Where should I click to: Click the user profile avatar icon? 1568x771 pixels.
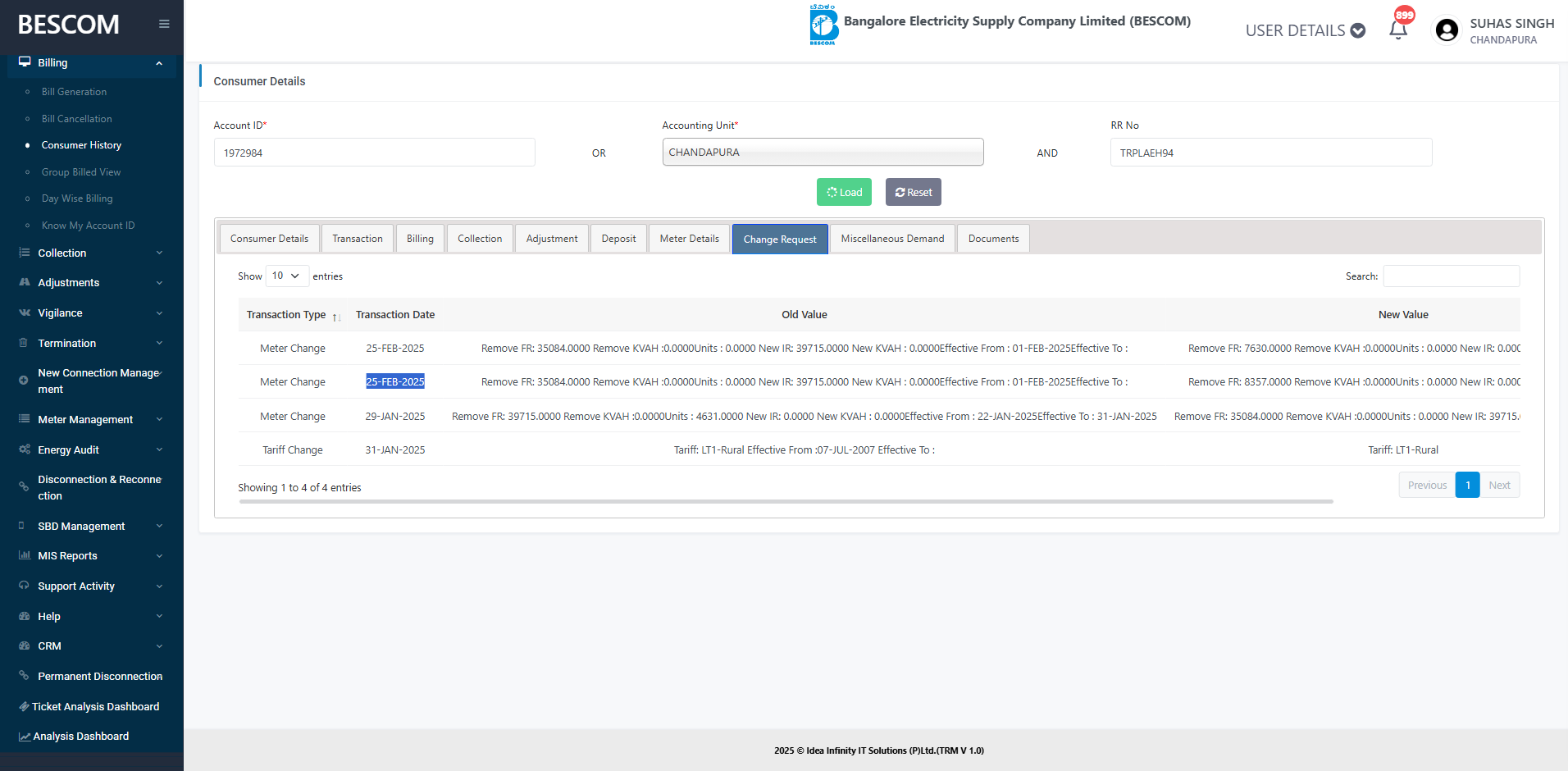(1447, 30)
